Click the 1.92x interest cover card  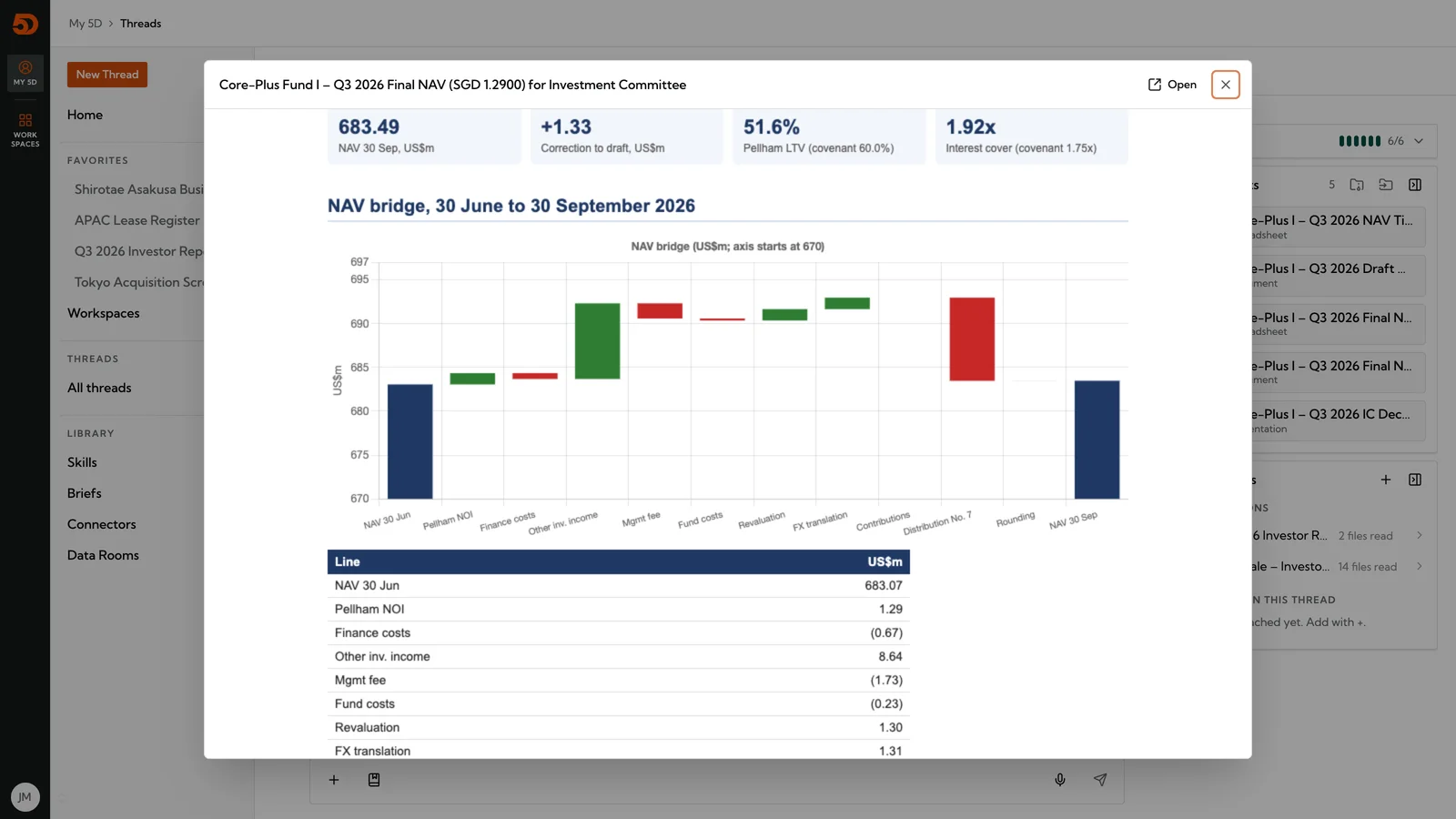point(1032,136)
